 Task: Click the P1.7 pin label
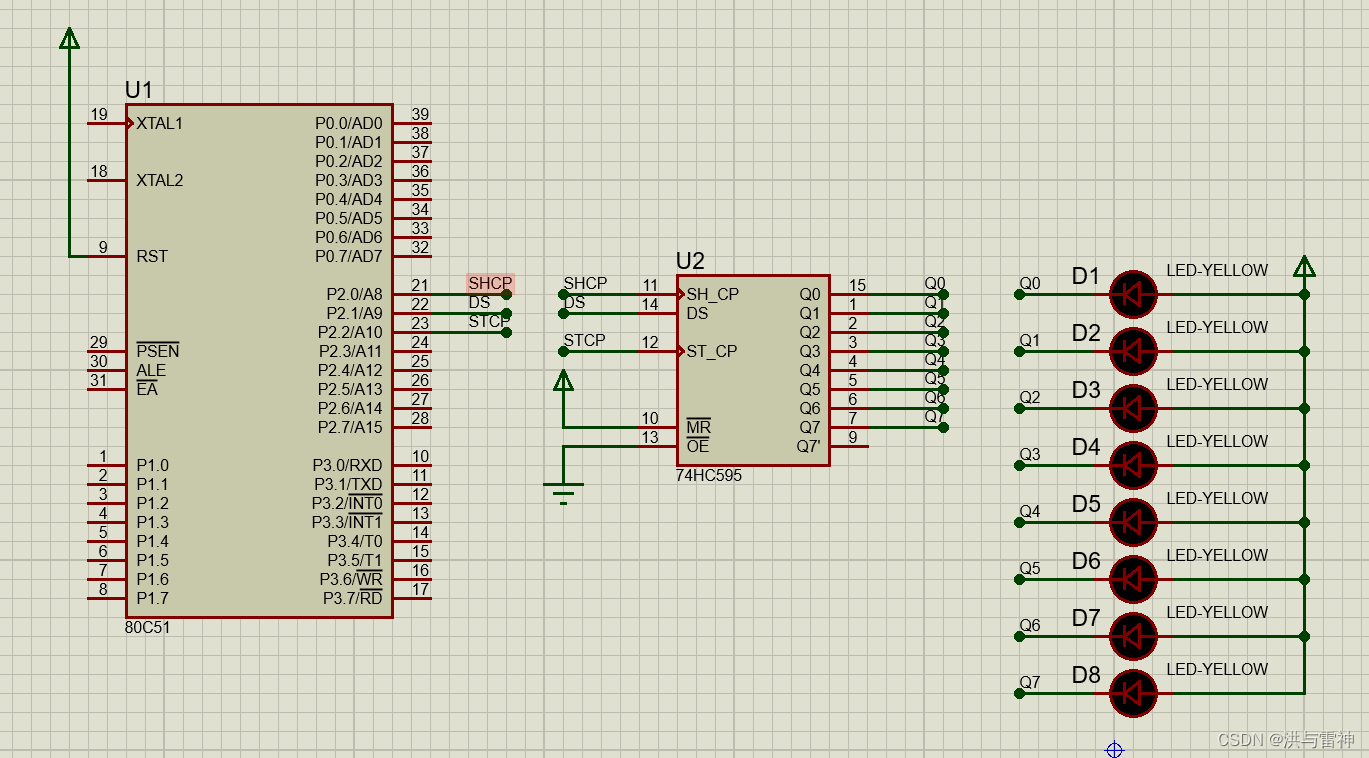152,599
